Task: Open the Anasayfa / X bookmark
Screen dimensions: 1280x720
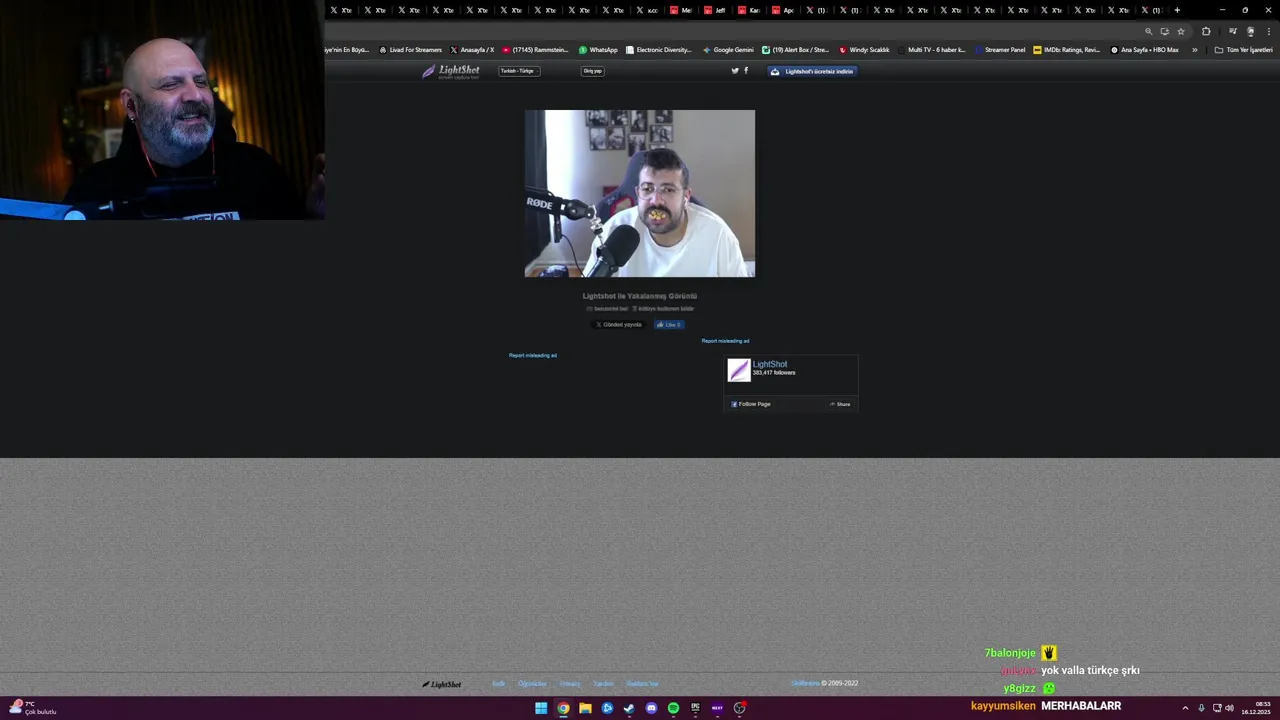Action: pyautogui.click(x=472, y=50)
